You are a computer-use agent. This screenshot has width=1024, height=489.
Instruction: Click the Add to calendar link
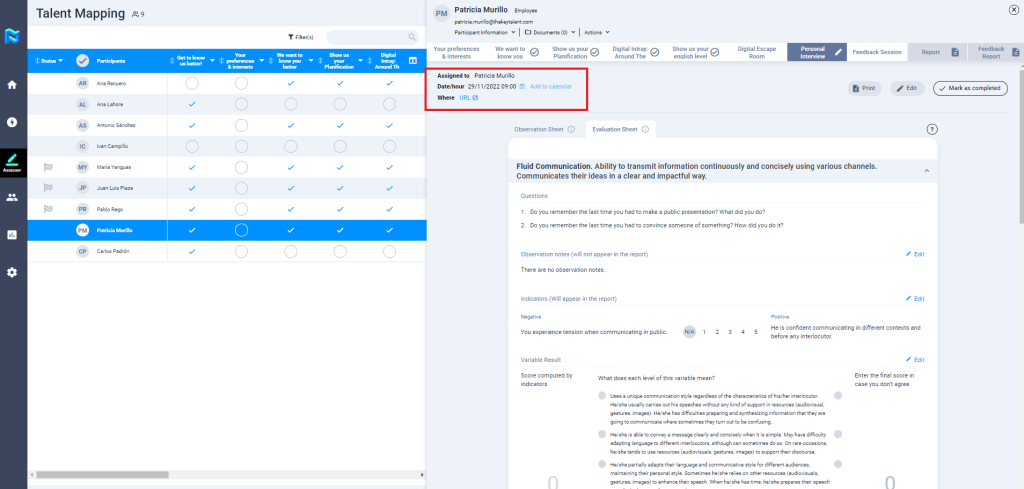[x=550, y=87]
